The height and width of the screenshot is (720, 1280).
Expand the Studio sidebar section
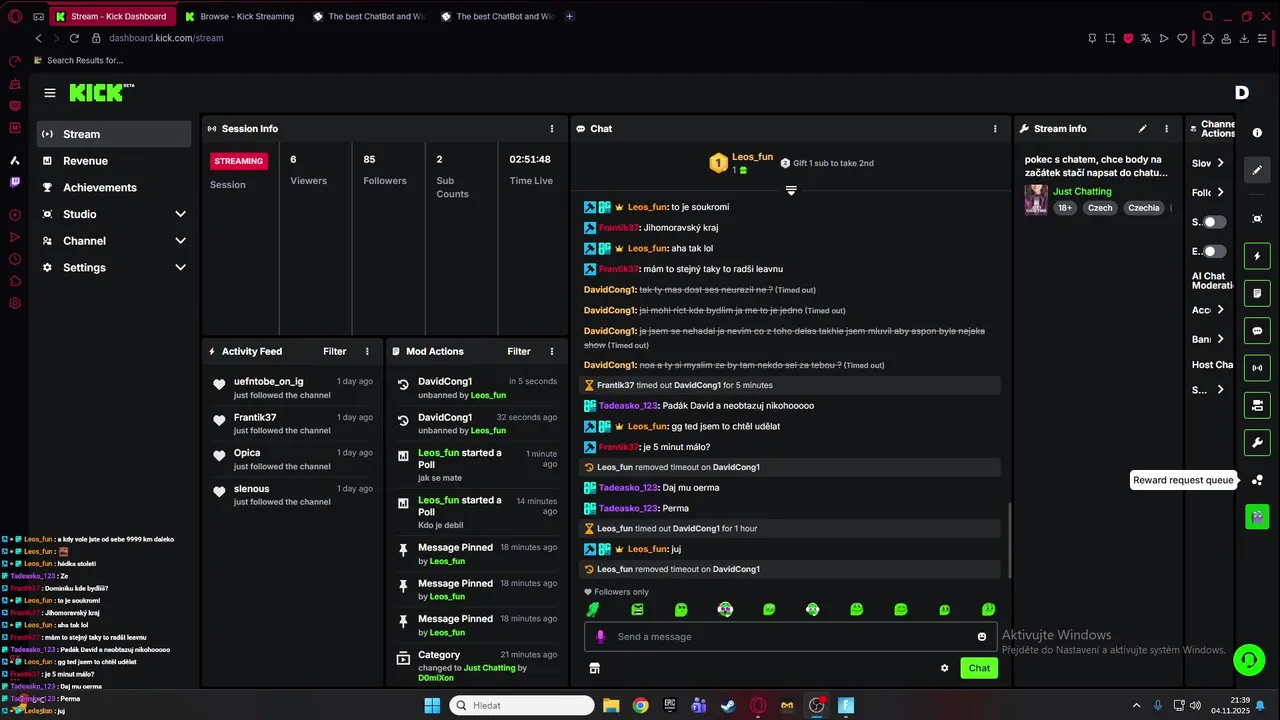point(180,214)
